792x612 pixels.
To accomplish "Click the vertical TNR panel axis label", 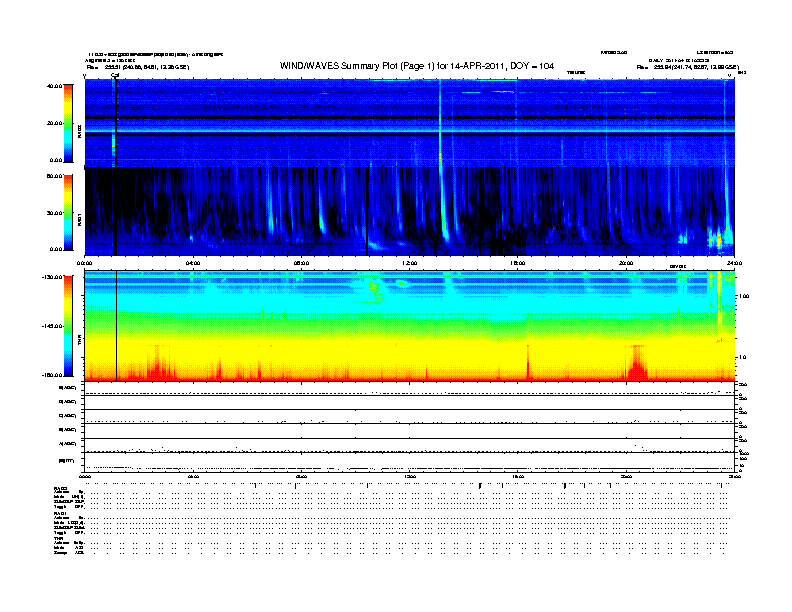I will 79,342.
